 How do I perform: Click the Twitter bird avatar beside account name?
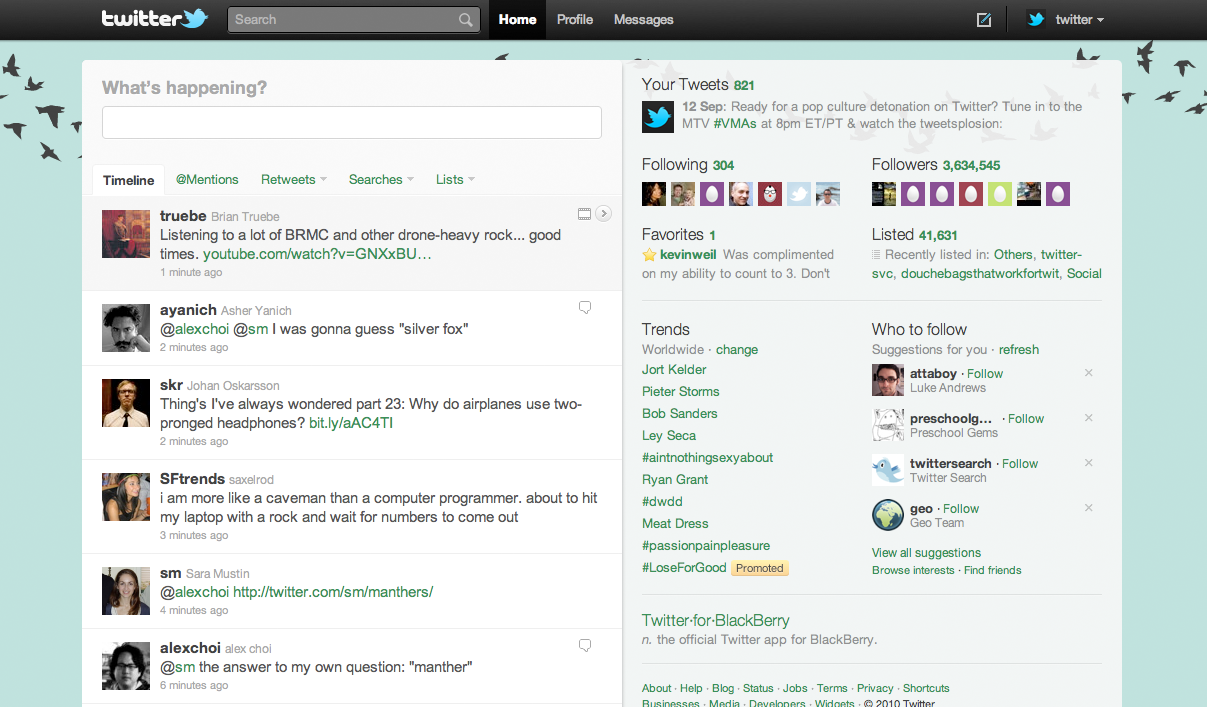click(x=1036, y=19)
